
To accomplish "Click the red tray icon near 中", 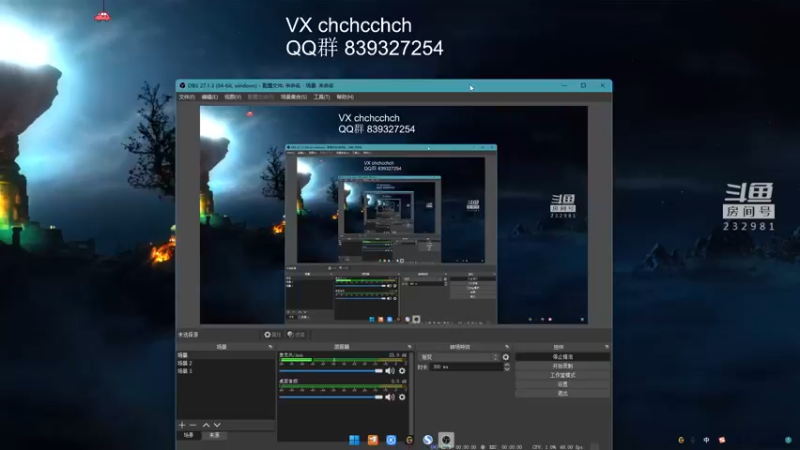I will coord(722,440).
